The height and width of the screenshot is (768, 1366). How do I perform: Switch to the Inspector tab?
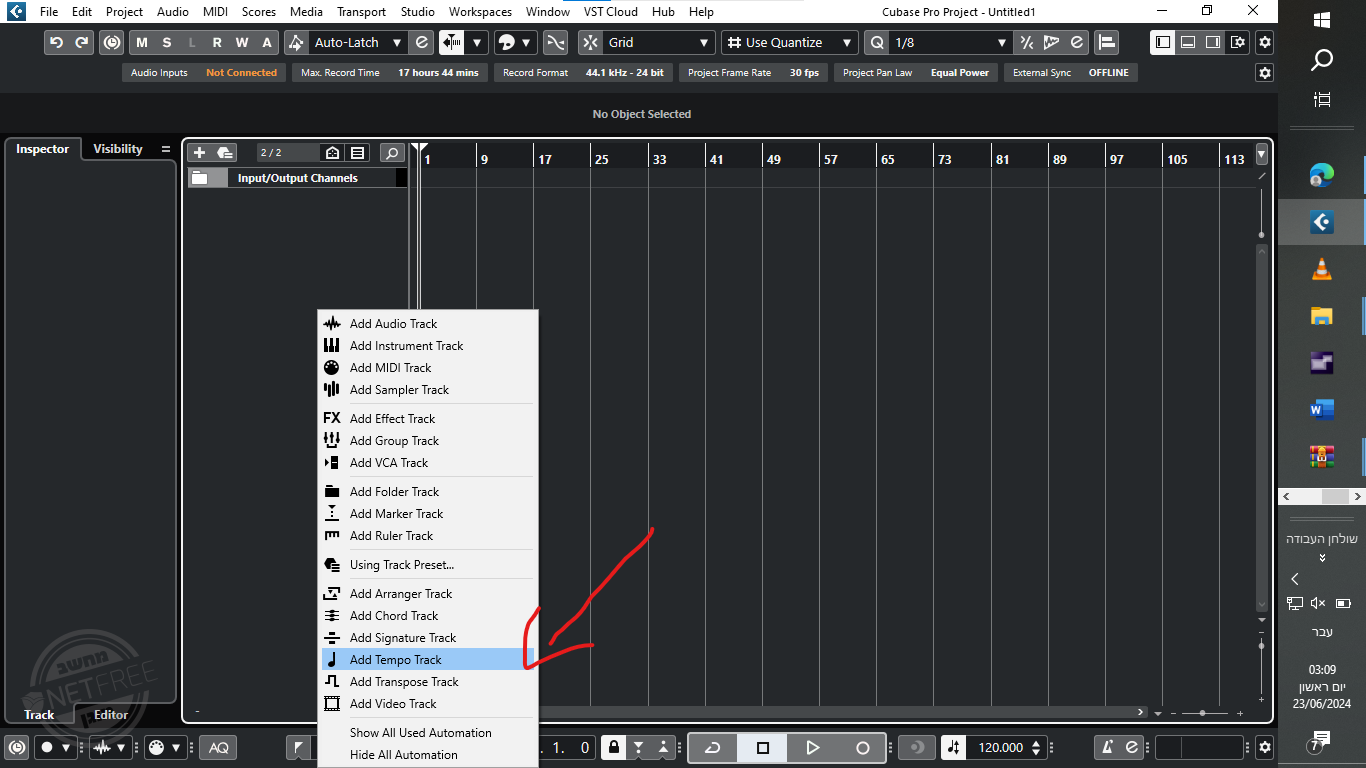(x=43, y=149)
